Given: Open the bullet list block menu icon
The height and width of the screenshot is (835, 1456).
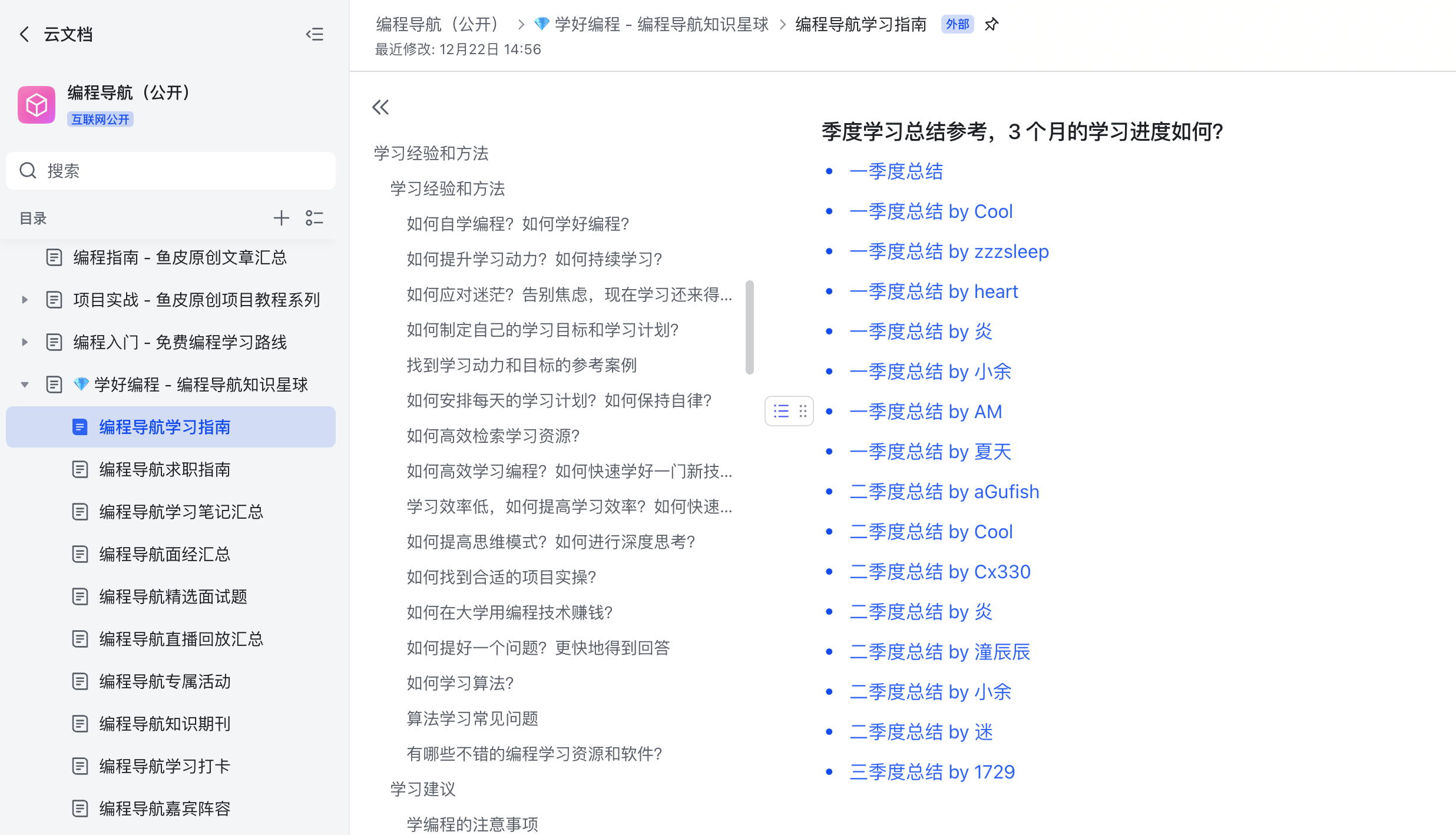Looking at the screenshot, I should (781, 411).
